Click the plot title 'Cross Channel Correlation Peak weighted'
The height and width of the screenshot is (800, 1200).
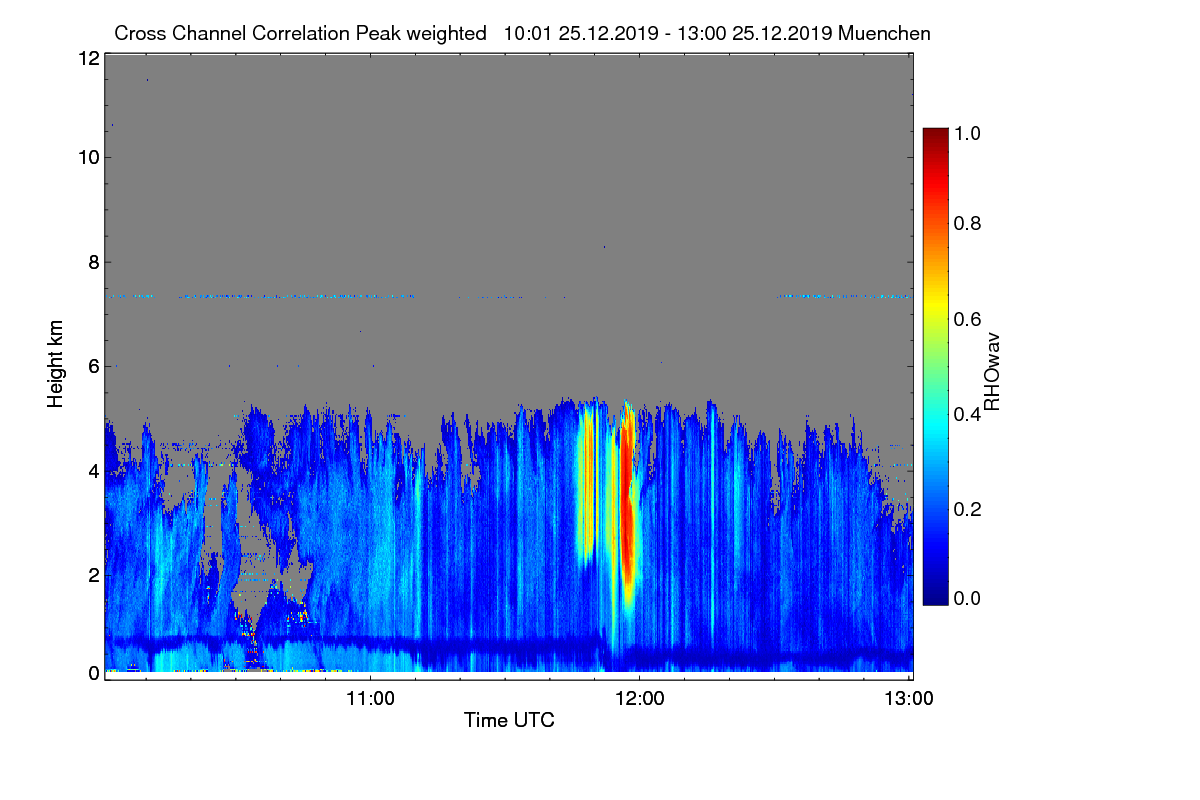300,33
